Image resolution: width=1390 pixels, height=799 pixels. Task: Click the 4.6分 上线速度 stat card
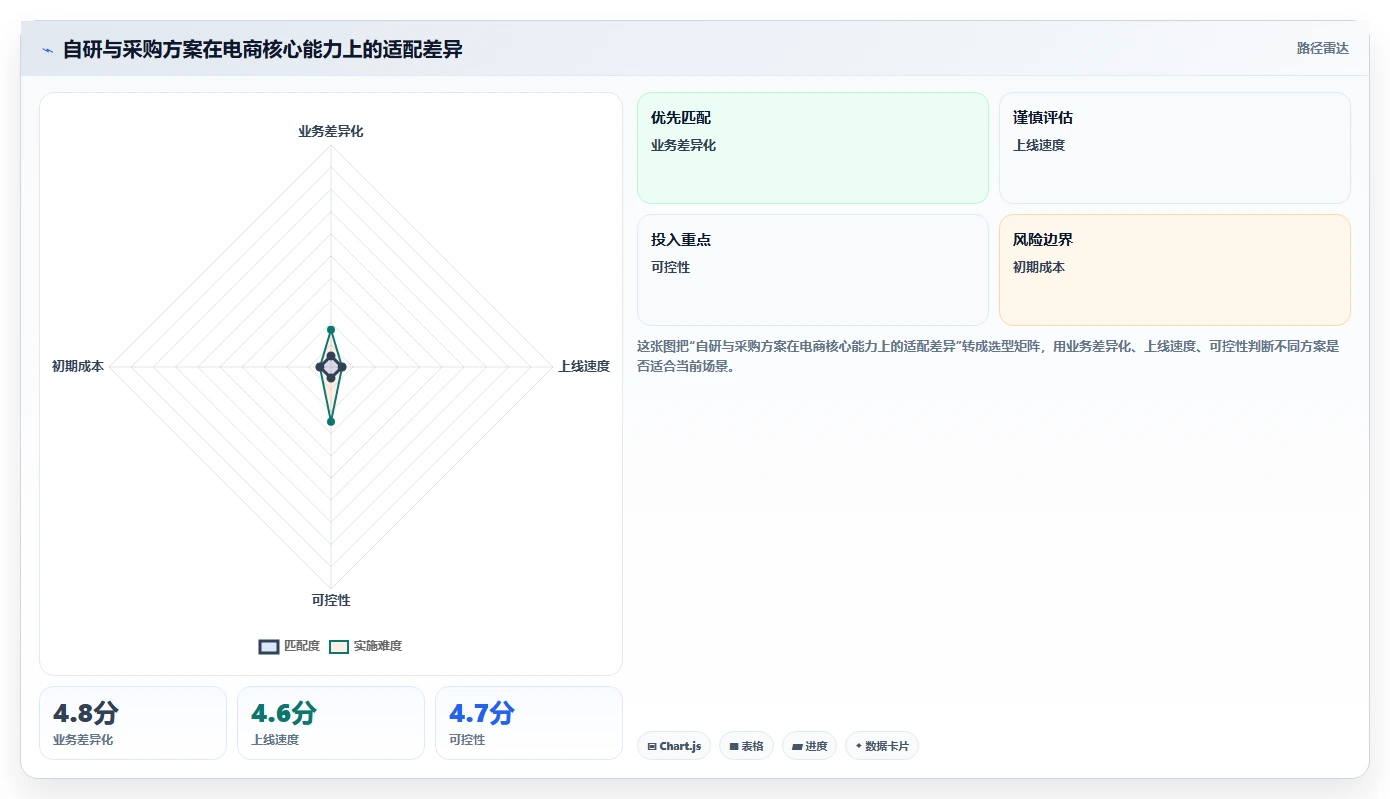pos(331,723)
